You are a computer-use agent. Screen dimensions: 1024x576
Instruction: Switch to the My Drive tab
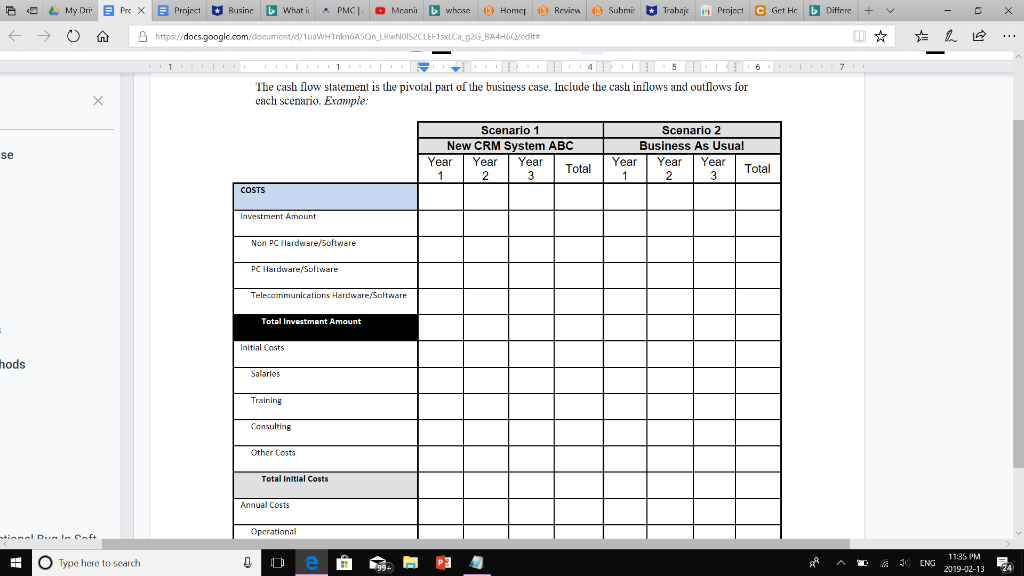[x=71, y=10]
